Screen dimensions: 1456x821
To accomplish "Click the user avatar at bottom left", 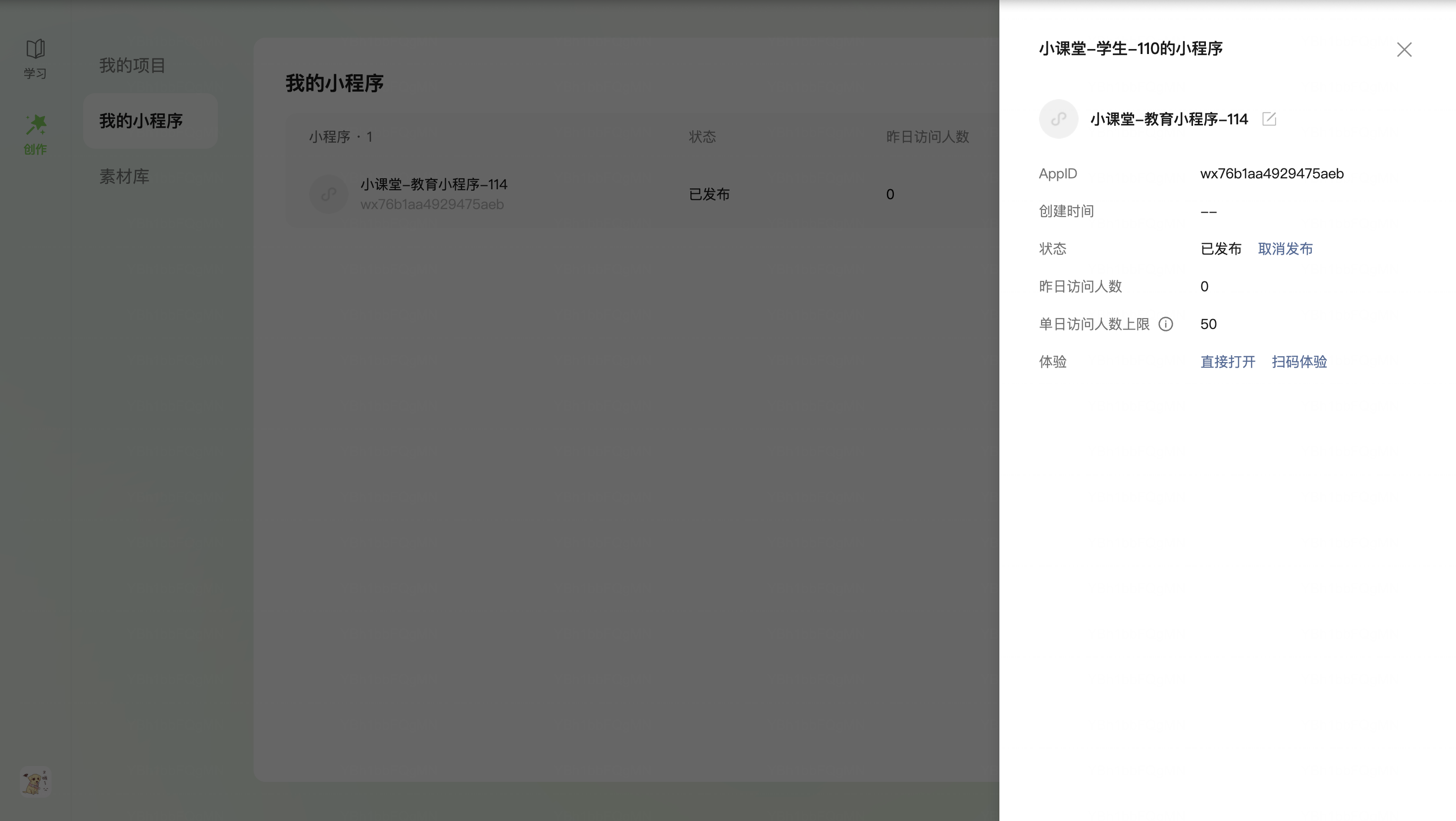I will pyautogui.click(x=35, y=782).
